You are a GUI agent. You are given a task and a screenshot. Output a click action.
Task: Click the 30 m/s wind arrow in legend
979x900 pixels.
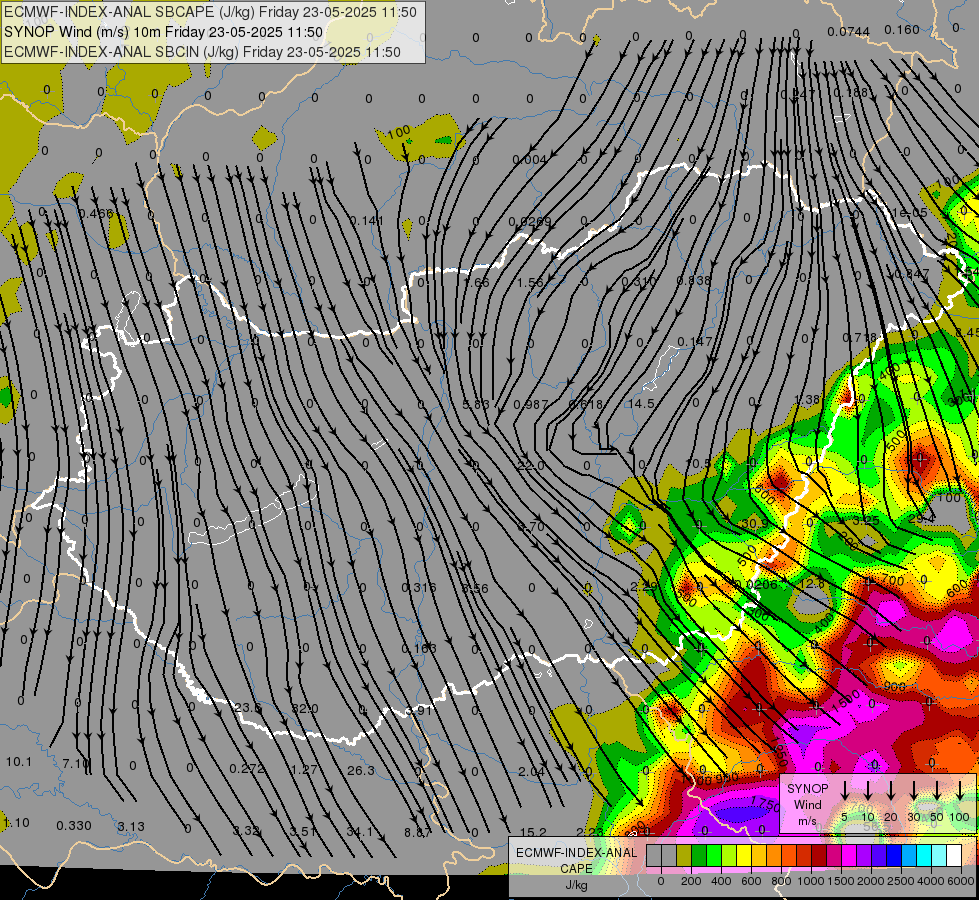pos(913,791)
